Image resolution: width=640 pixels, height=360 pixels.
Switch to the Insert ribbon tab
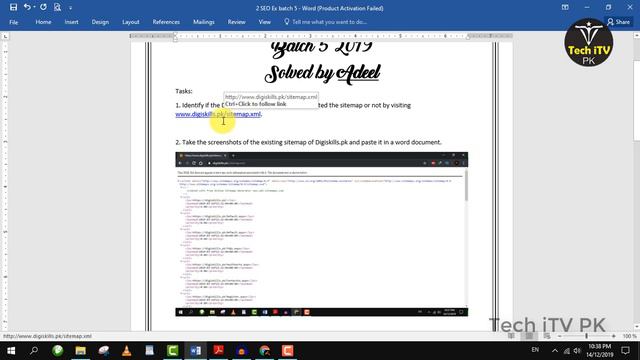coord(71,22)
